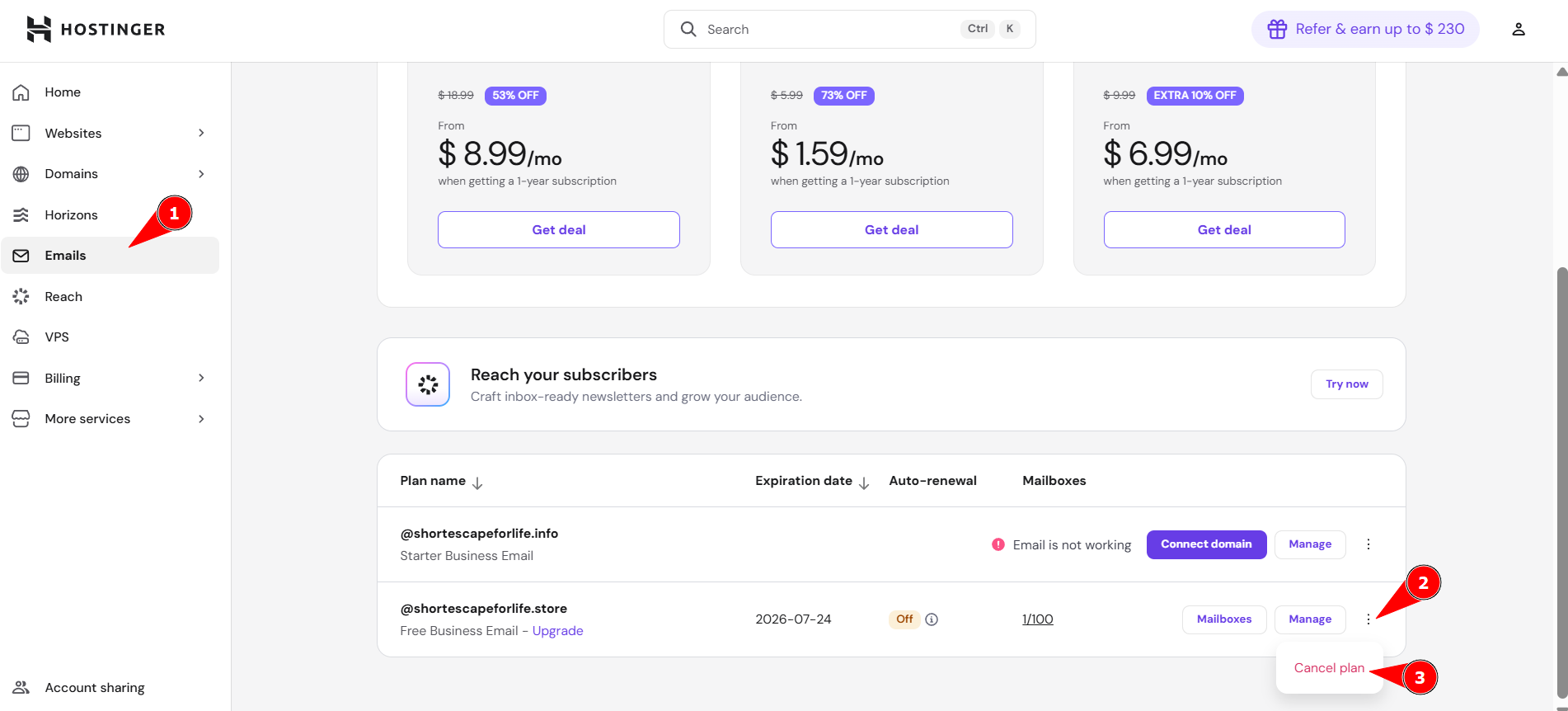1568x711 pixels.
Task: Click the auto-renewal info icon
Action: click(x=932, y=619)
